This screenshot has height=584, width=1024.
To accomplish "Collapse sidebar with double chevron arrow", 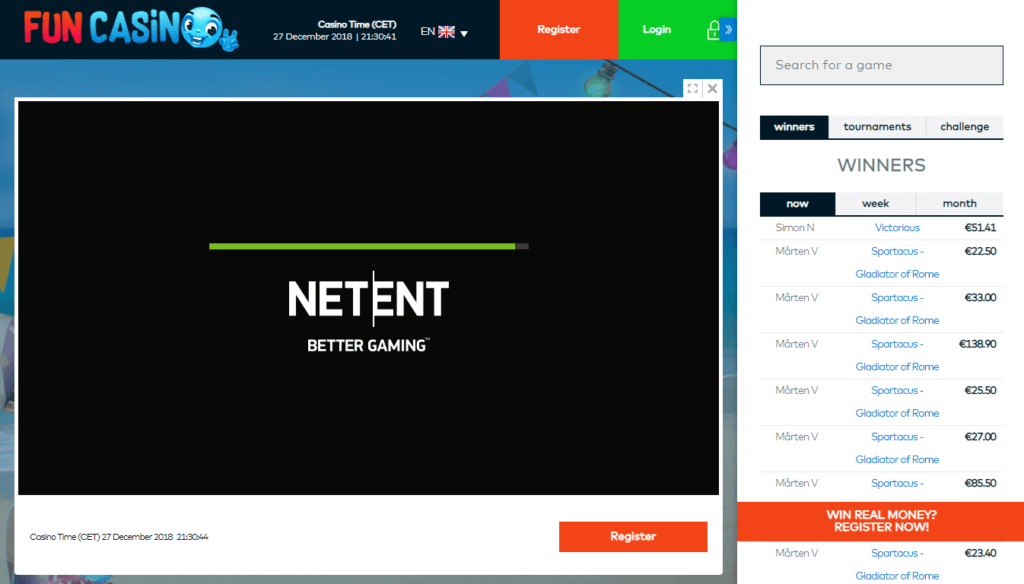I will [x=728, y=29].
